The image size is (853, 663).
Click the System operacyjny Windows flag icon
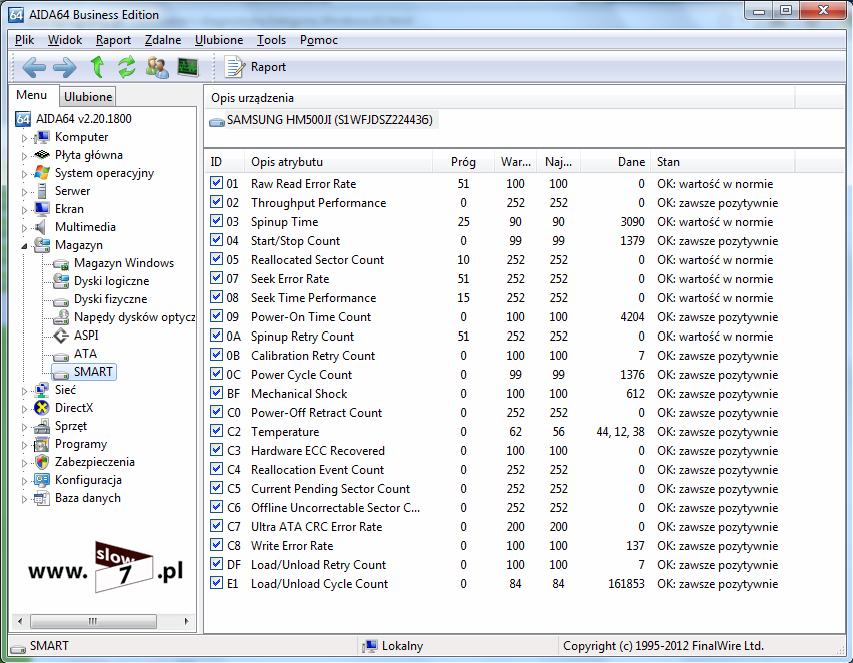41,173
